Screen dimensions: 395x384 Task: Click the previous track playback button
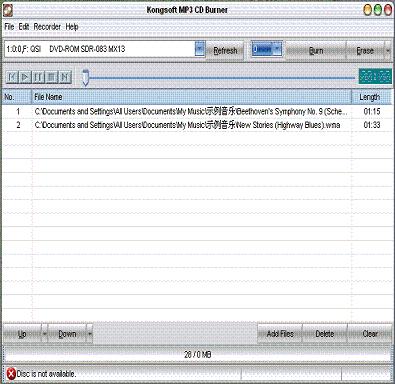coord(12,77)
